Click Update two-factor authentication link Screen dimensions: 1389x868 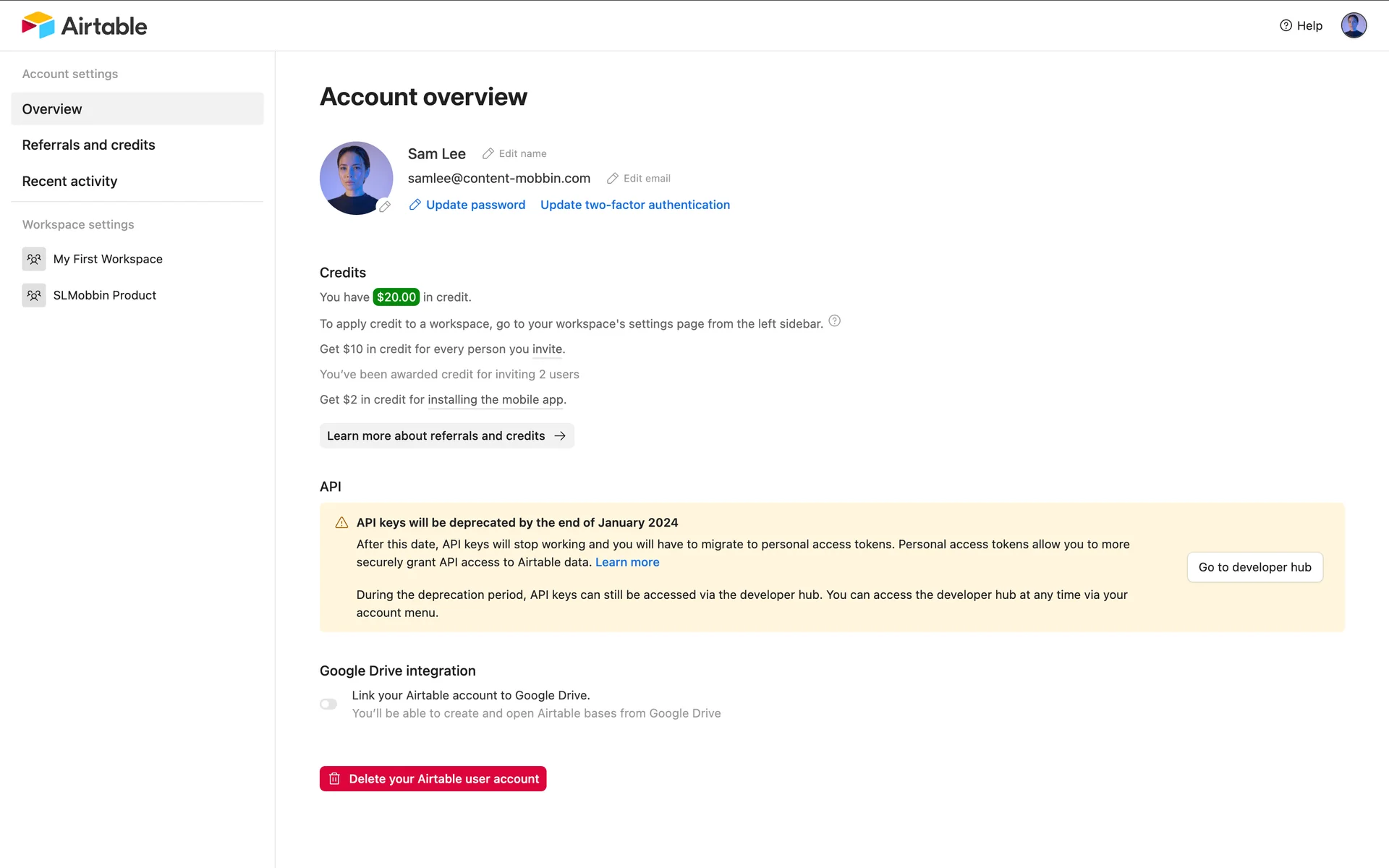634,205
